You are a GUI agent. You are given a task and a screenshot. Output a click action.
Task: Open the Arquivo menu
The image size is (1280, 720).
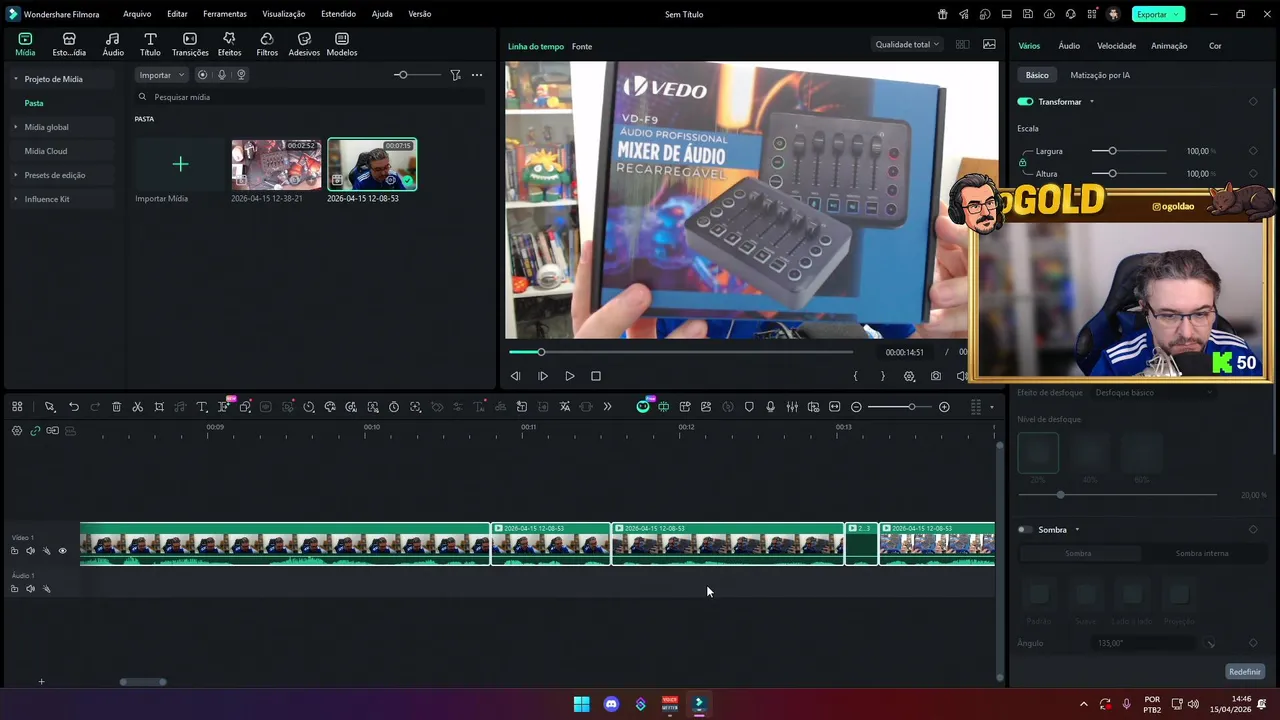(x=137, y=14)
